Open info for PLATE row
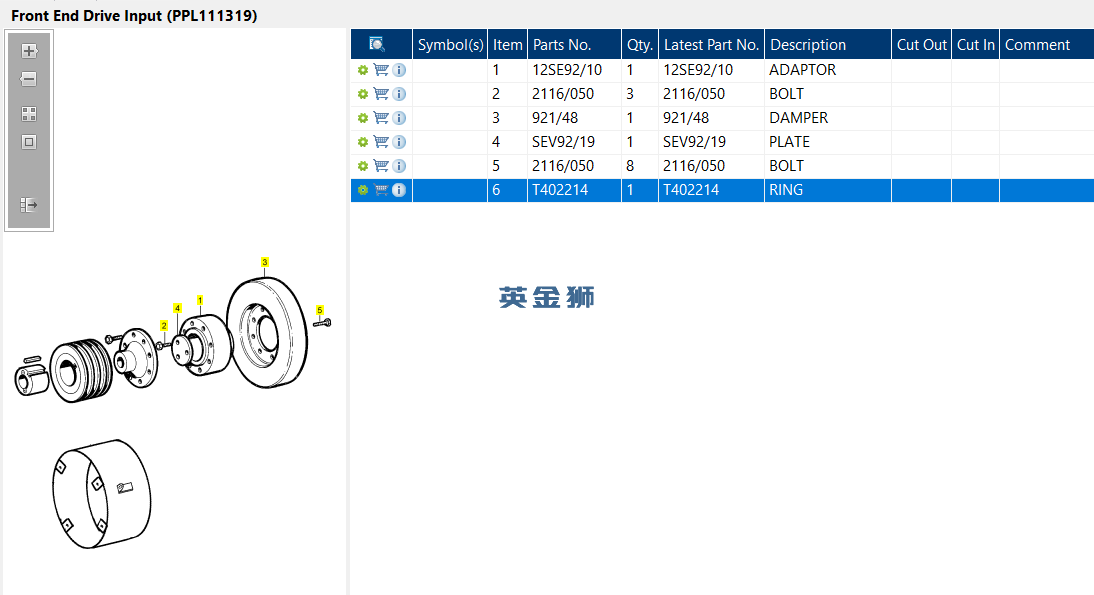Image resolution: width=1094 pixels, height=595 pixels. tap(399, 142)
